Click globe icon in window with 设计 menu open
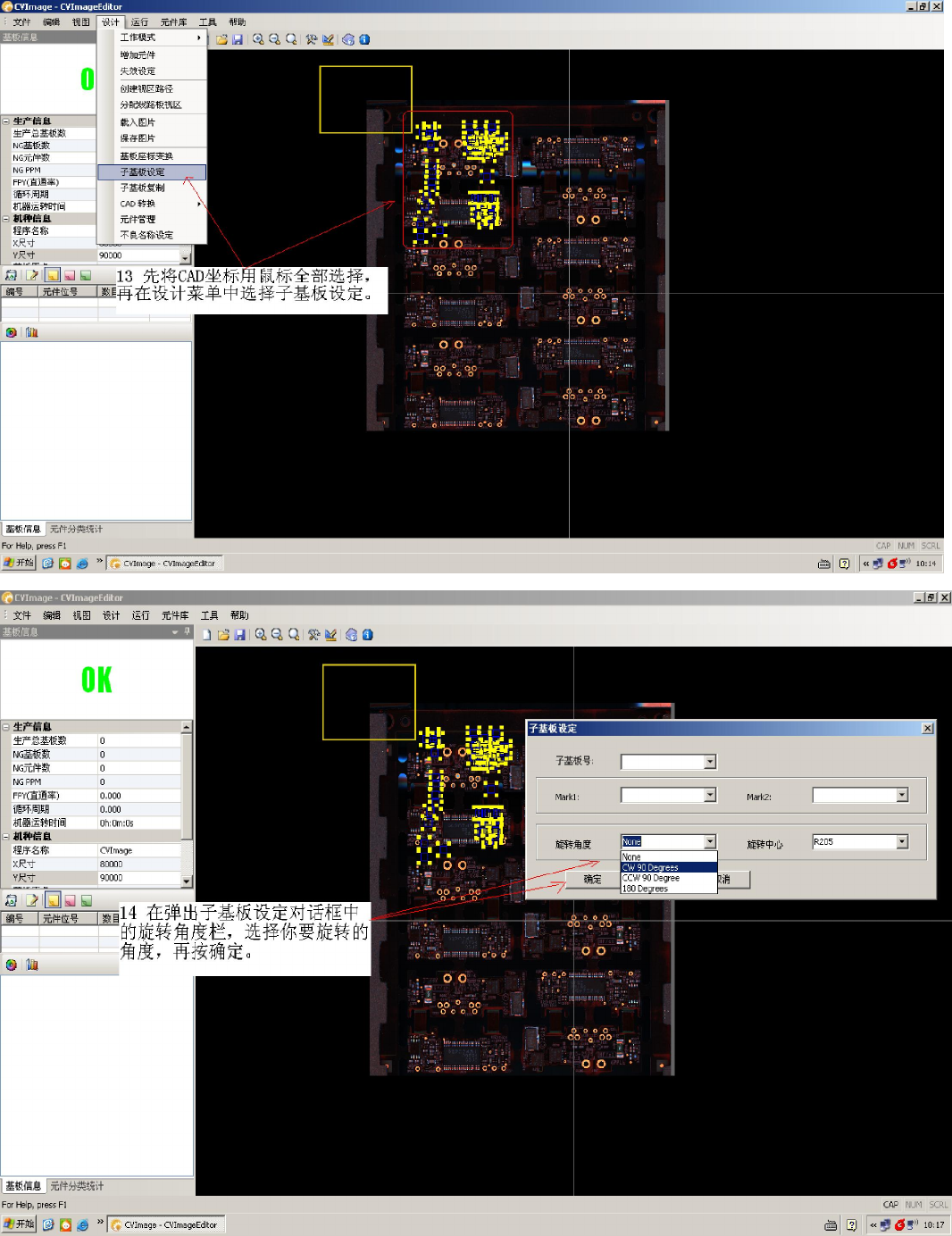 (x=348, y=39)
